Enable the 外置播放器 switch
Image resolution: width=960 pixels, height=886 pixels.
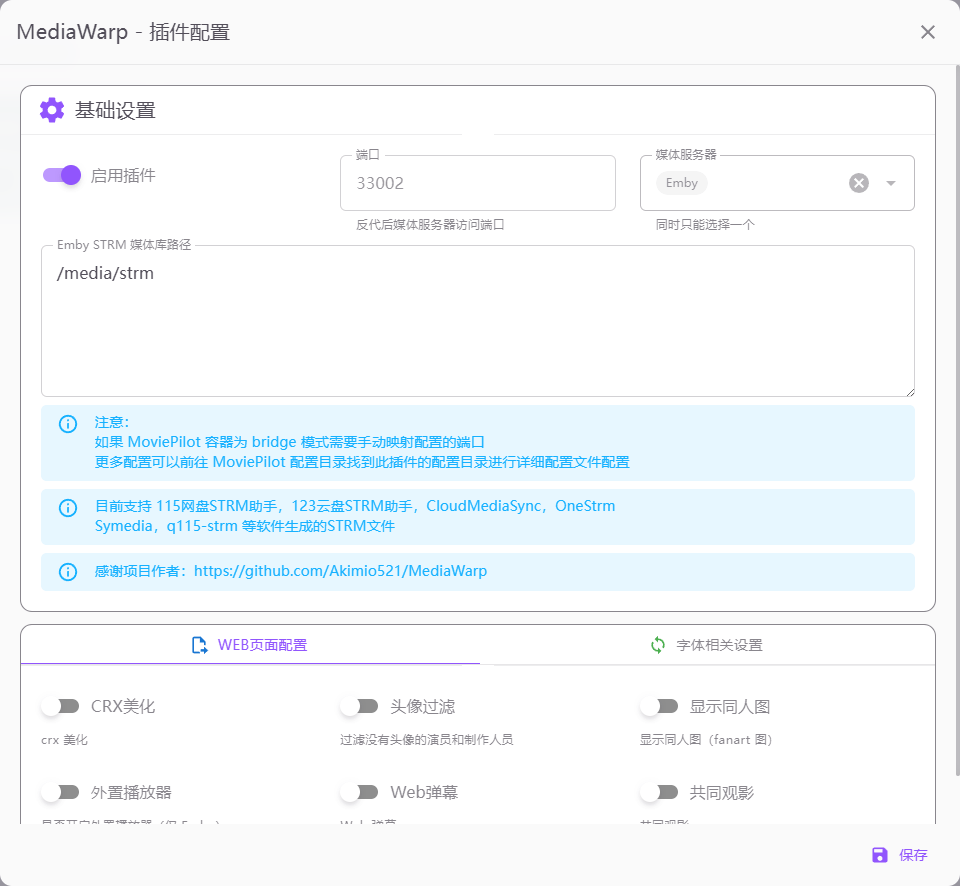[60, 792]
